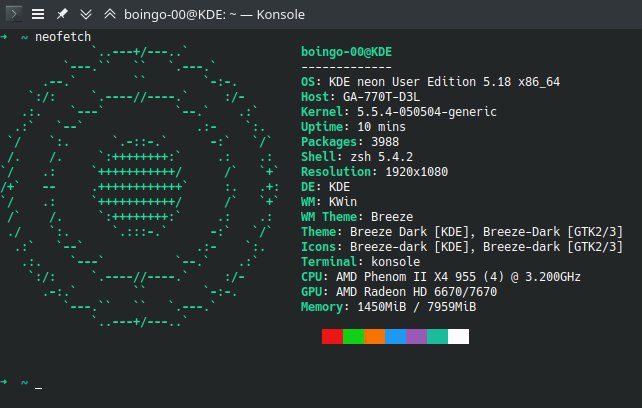
Task: Click the GPU line 'AMD Radeon HD 6670/7670'
Action: (x=416, y=292)
